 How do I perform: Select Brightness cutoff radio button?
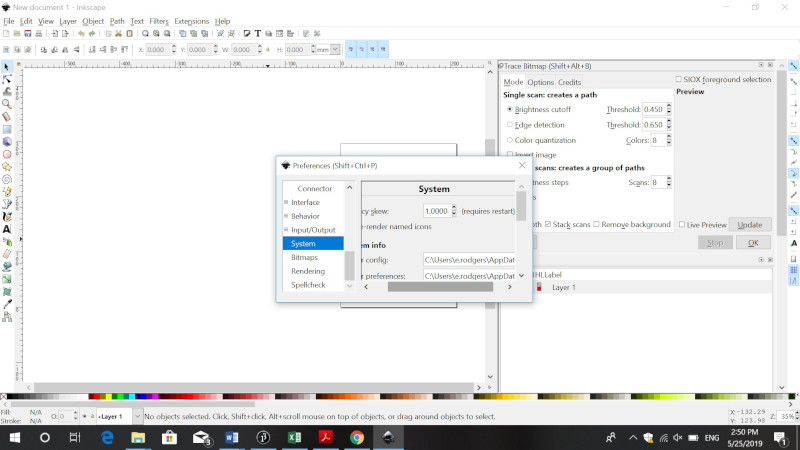tap(510, 109)
